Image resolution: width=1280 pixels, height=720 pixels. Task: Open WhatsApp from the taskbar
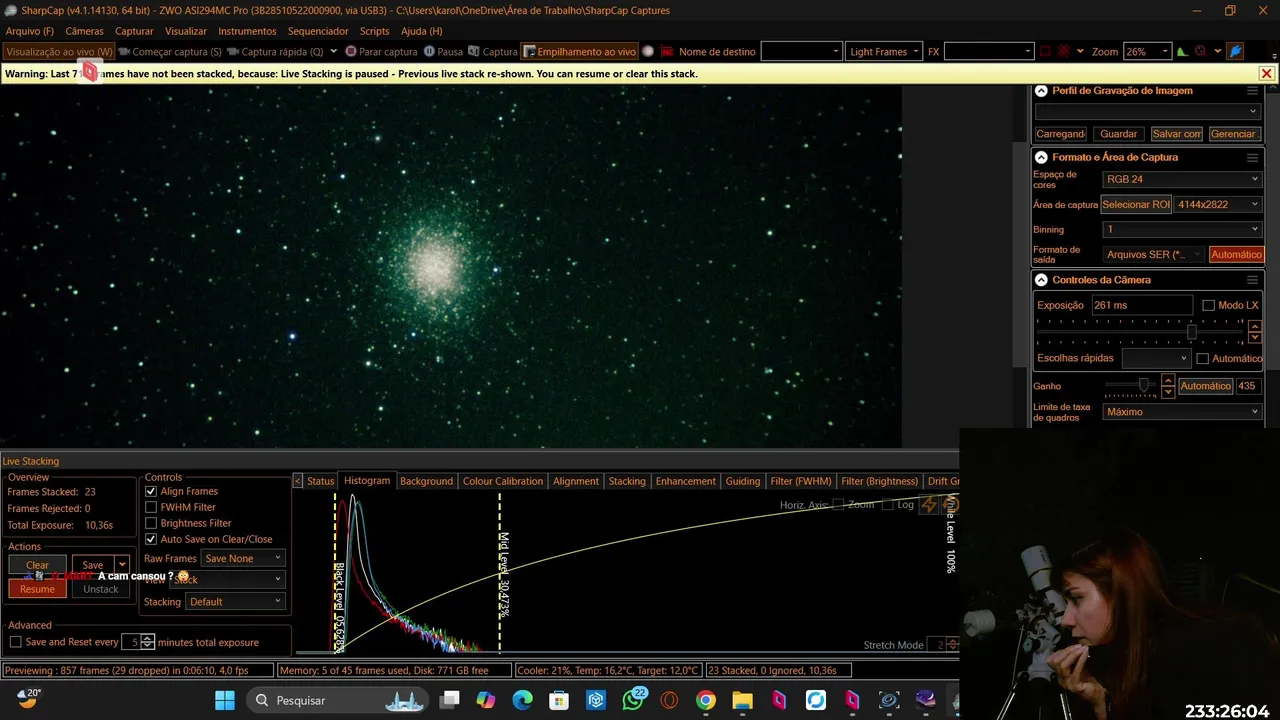[633, 700]
